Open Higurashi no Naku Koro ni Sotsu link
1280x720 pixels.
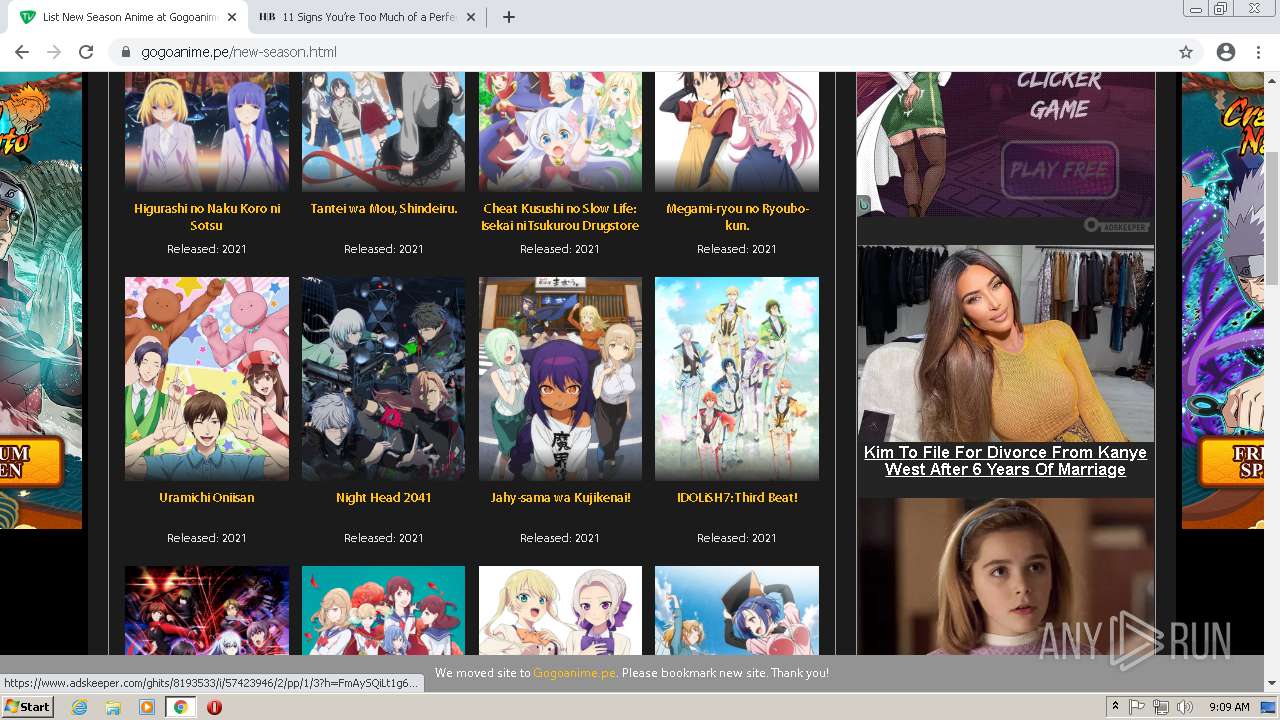[207, 217]
